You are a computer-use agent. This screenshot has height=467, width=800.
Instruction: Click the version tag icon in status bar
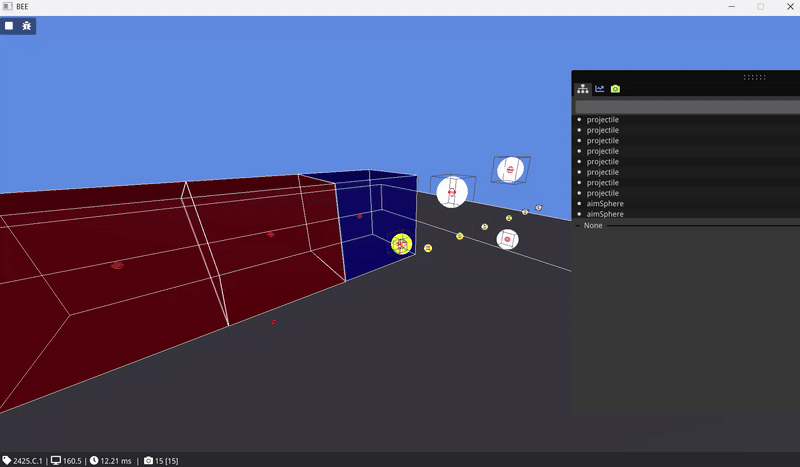[6, 460]
